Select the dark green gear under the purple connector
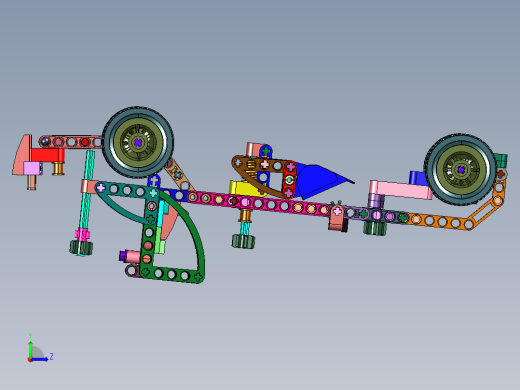The image size is (520, 390). click(375, 228)
